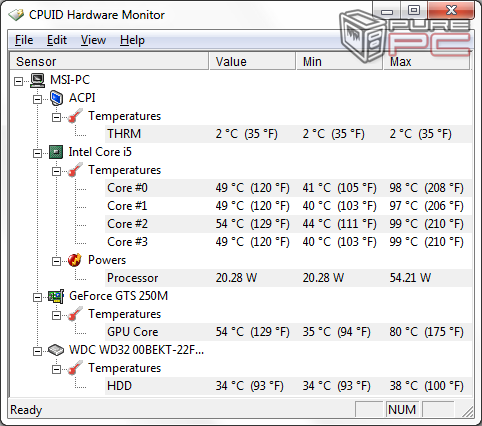Open the View menu
The image size is (482, 426).
(93, 40)
